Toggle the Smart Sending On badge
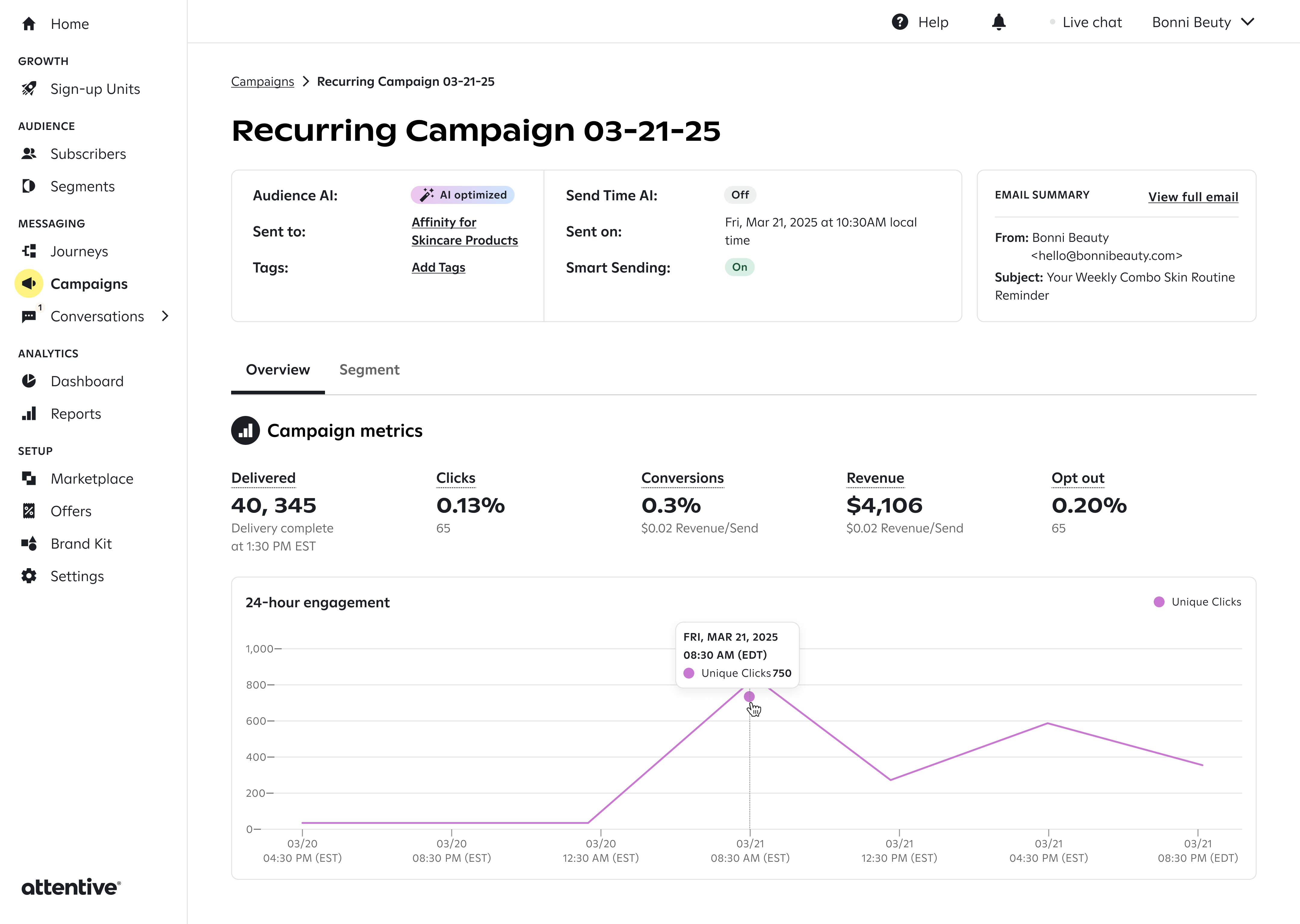This screenshot has height=924, width=1300. 739,267
